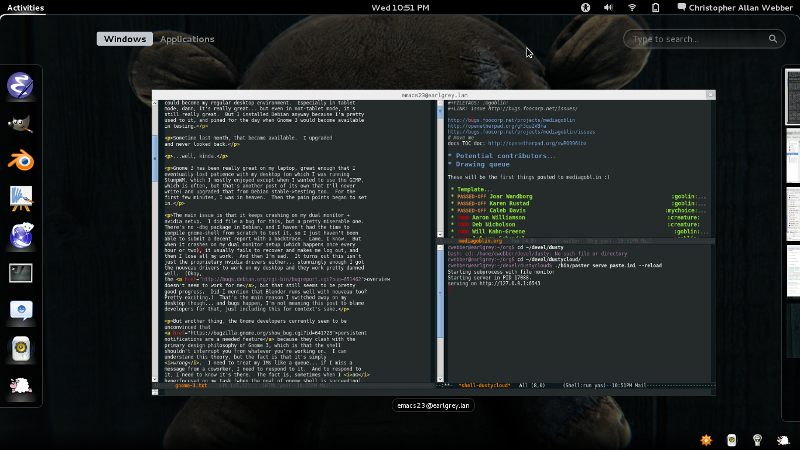
Task: Open the bugzilla.gnome.org show_bug link
Action: pyautogui.click(x=264, y=333)
